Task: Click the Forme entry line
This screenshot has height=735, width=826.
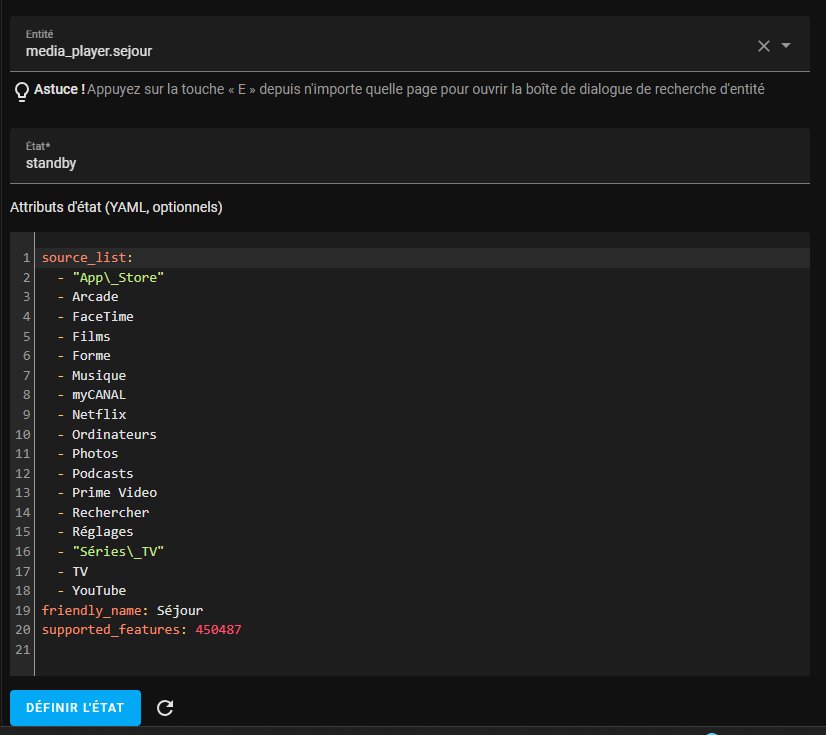Action: click(91, 356)
